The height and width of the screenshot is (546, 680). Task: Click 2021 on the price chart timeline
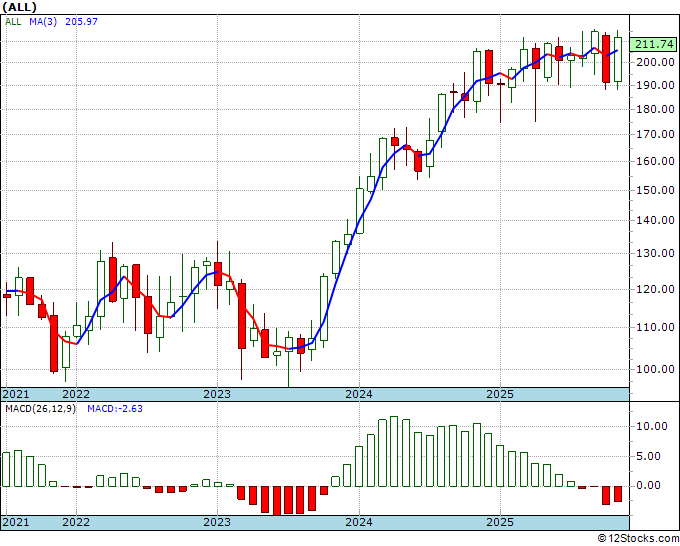coord(16,394)
